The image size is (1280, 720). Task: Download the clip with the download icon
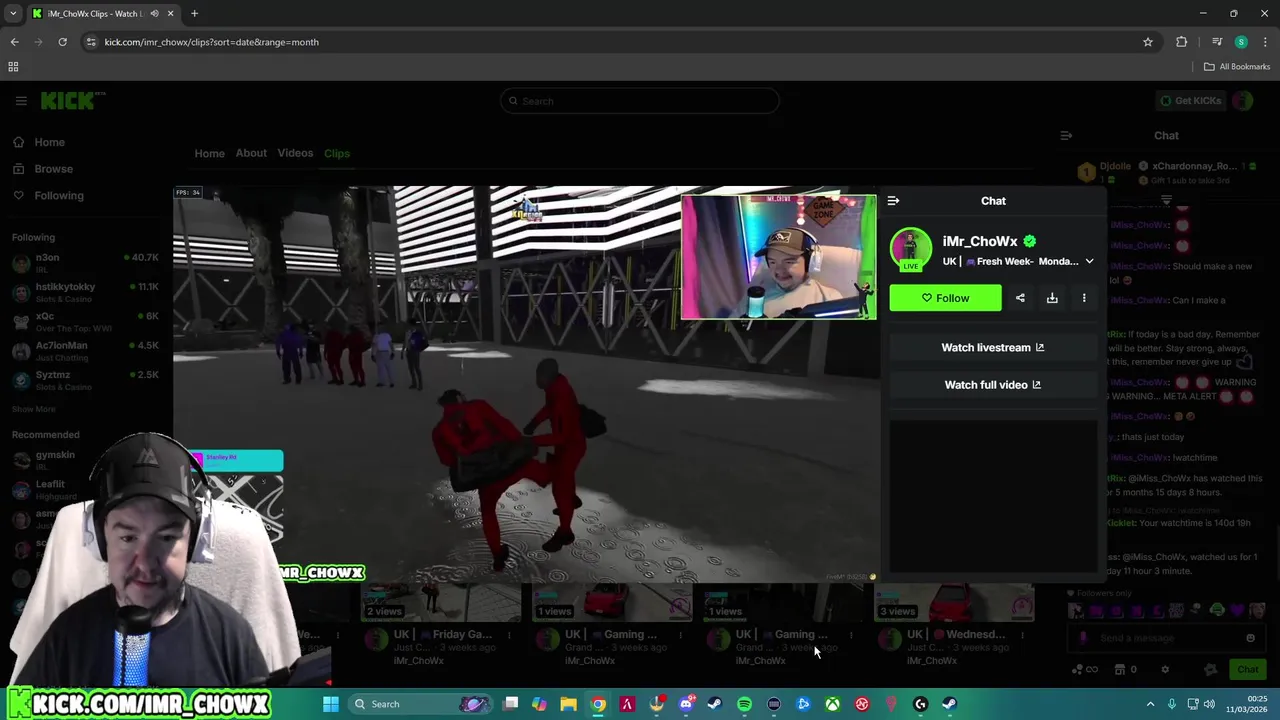pos(1052,298)
